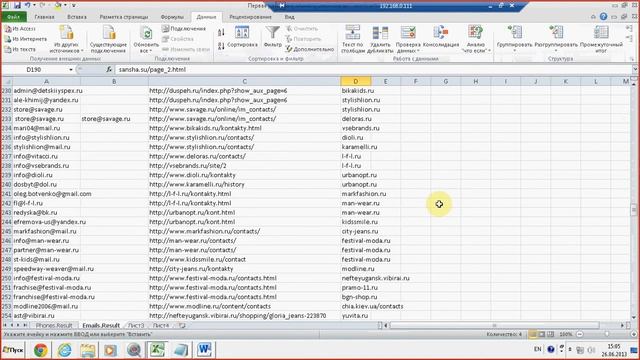Open the Лист3 sheet tab

tap(136, 326)
